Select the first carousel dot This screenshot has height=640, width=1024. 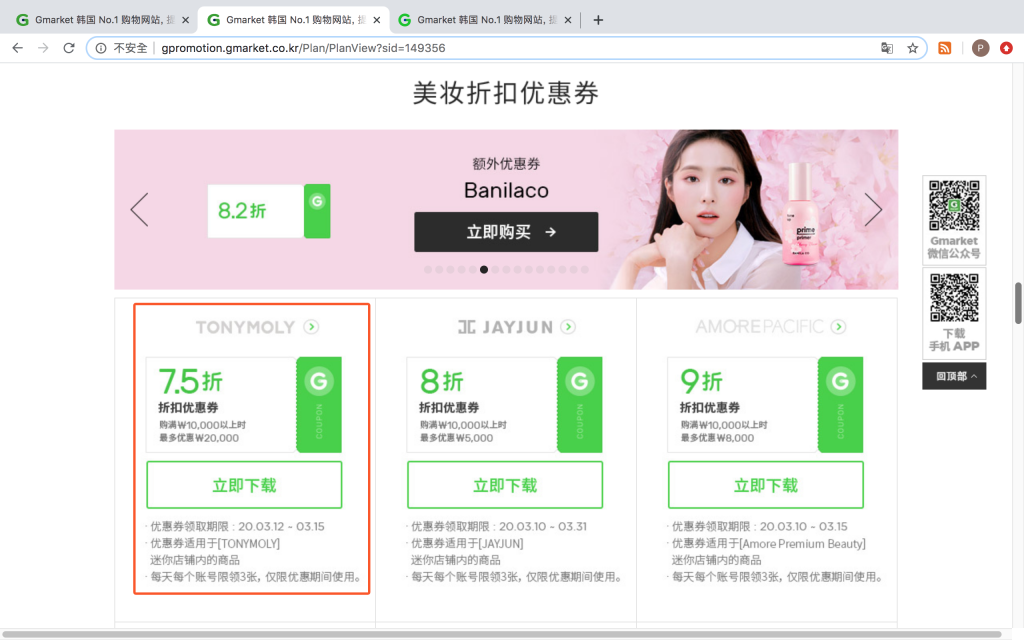pyautogui.click(x=428, y=270)
